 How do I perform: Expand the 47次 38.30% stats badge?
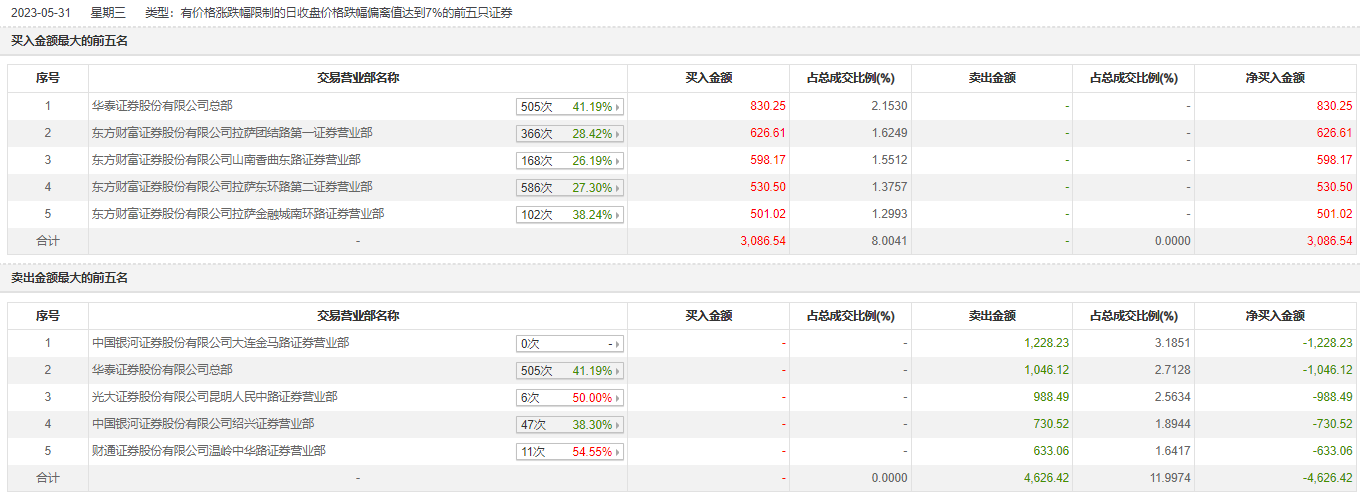[x=570, y=425]
